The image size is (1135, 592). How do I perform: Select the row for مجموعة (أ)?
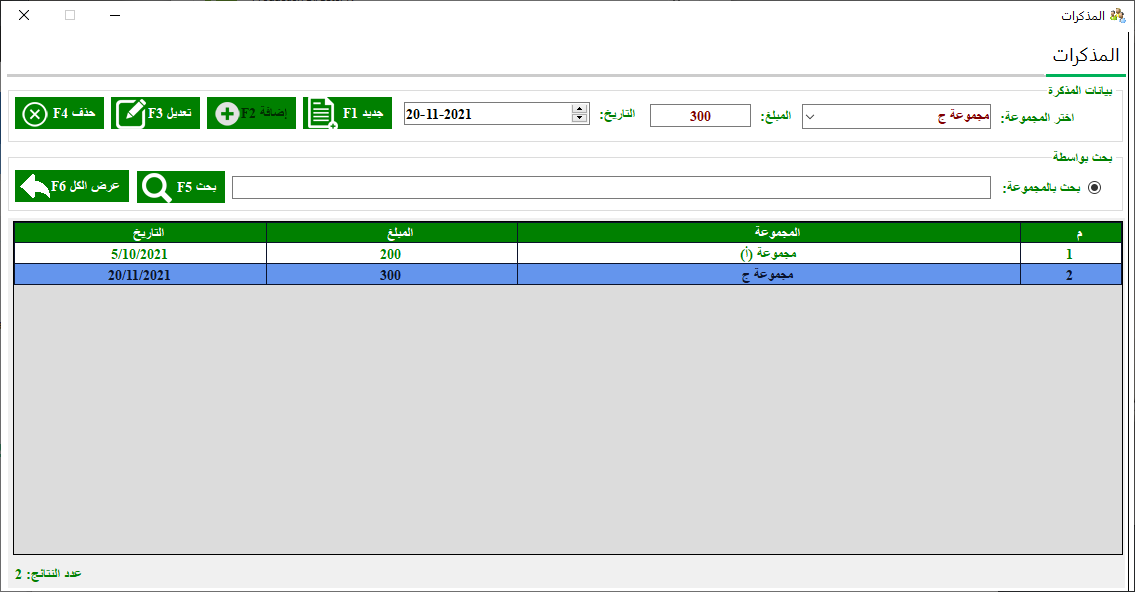768,254
